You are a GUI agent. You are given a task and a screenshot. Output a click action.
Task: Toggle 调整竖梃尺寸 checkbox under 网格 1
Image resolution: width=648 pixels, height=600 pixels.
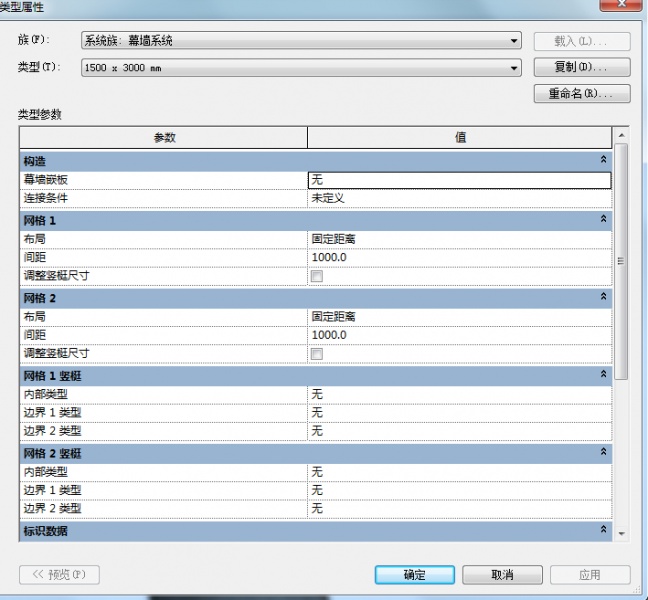[317, 276]
